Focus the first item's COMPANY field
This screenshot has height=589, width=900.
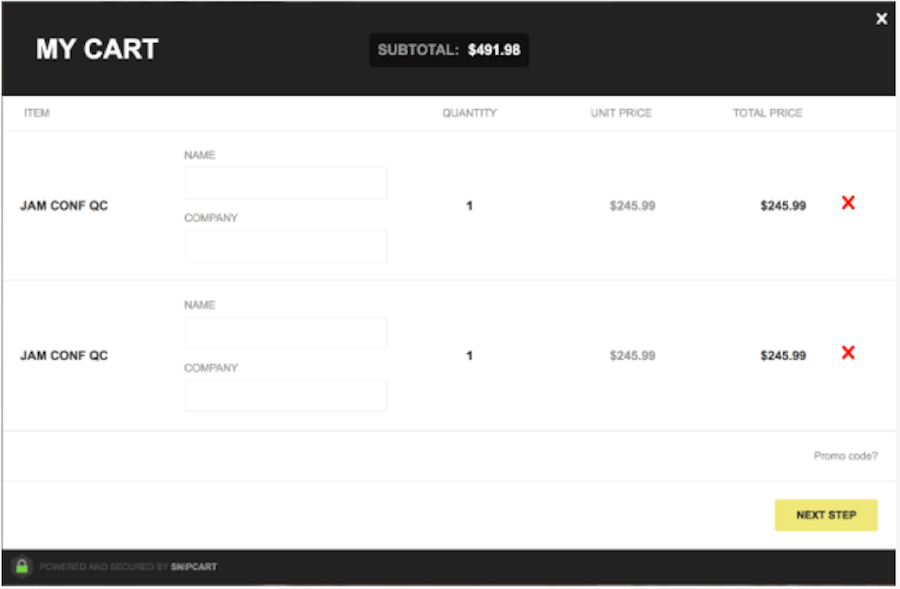[285, 246]
